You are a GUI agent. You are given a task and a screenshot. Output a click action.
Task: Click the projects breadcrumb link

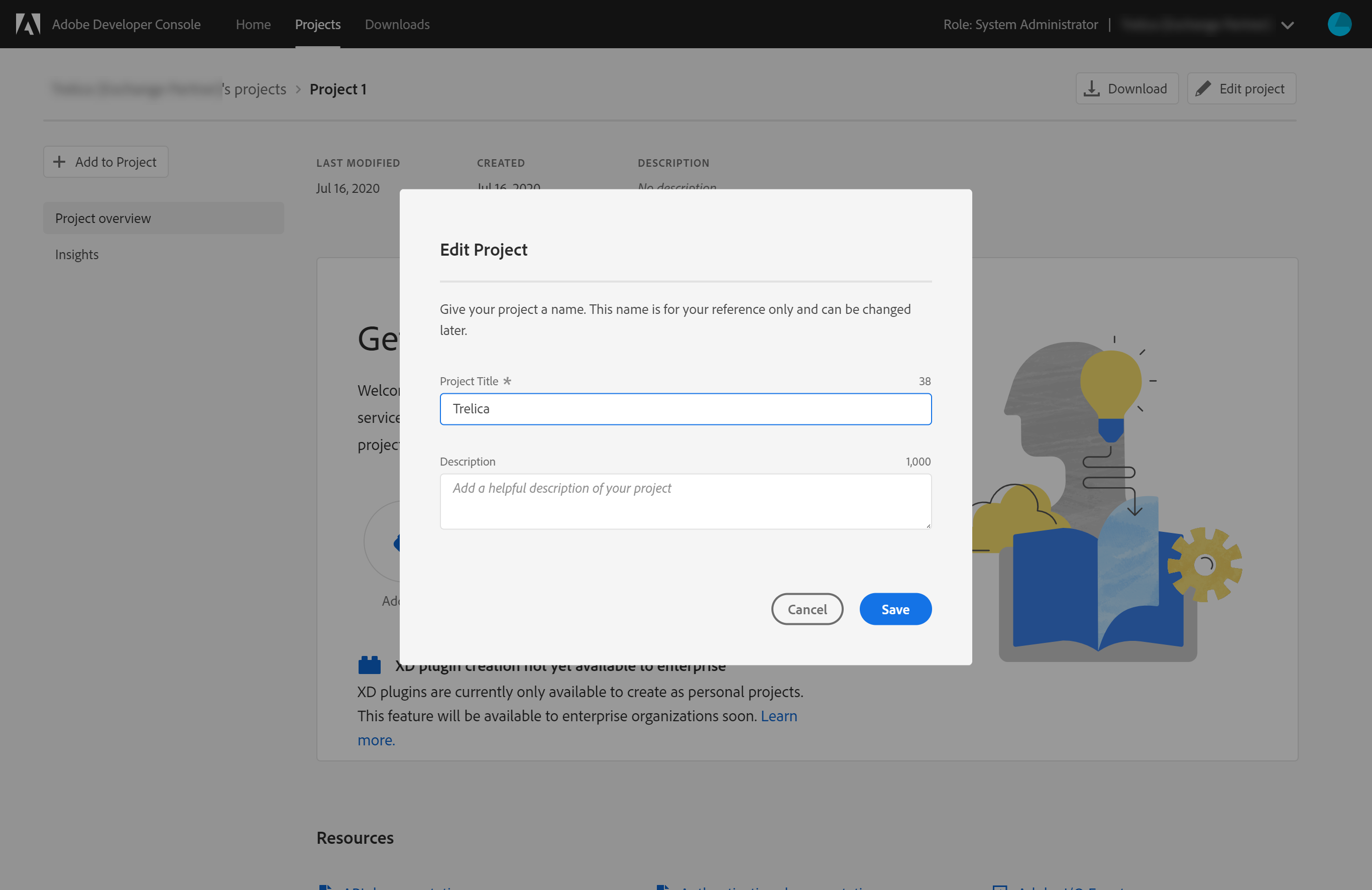point(169,89)
